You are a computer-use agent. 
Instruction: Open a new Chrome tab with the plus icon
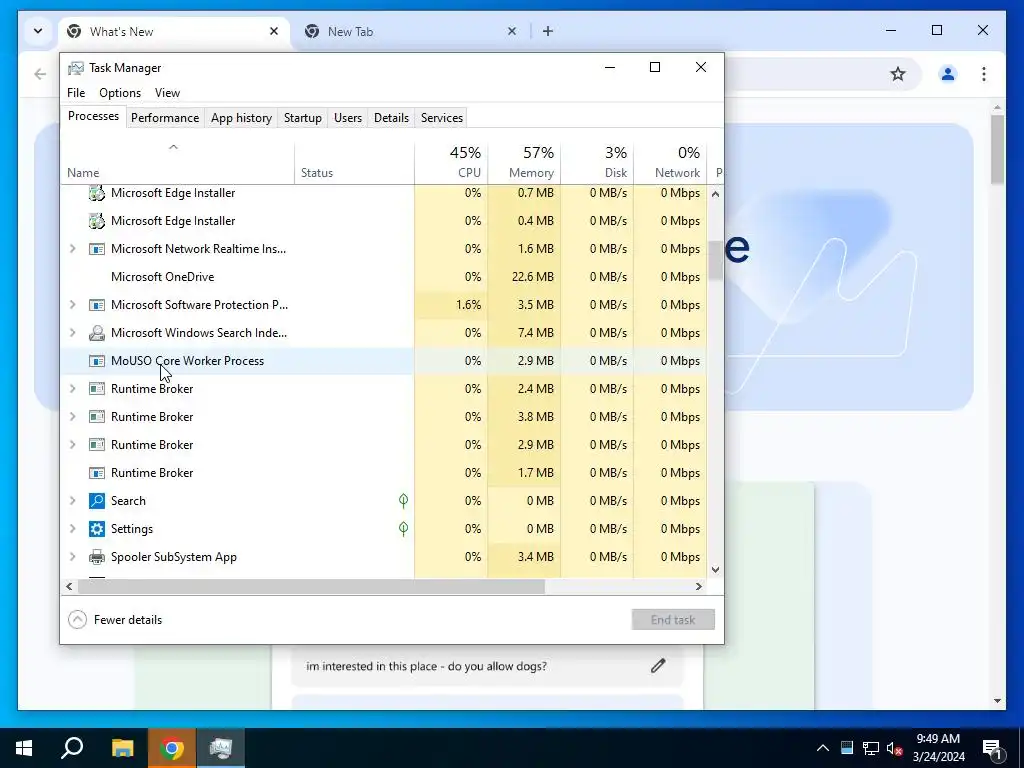548,31
